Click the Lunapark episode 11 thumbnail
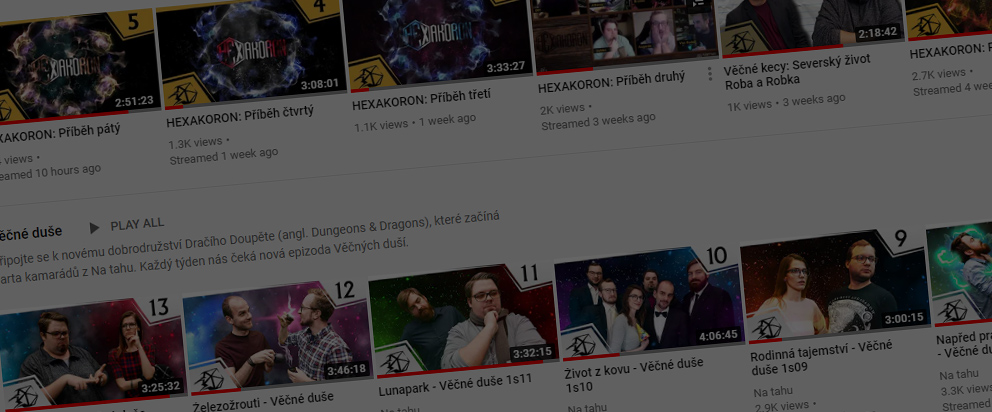The height and width of the screenshot is (412, 992). tap(460, 317)
